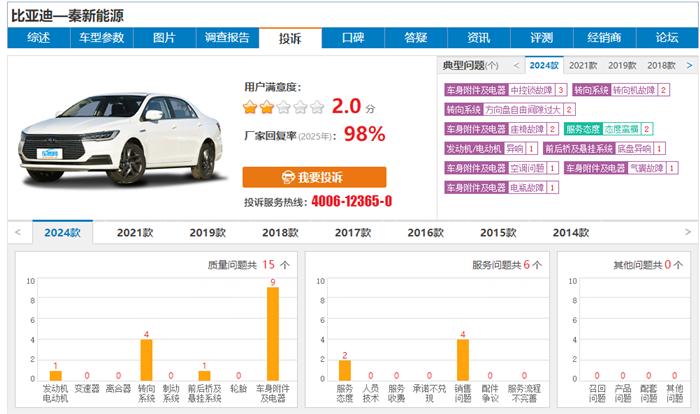The height and width of the screenshot is (414, 700).
Task: Click the 座椅故障 issue tag
Action: (x=501, y=129)
